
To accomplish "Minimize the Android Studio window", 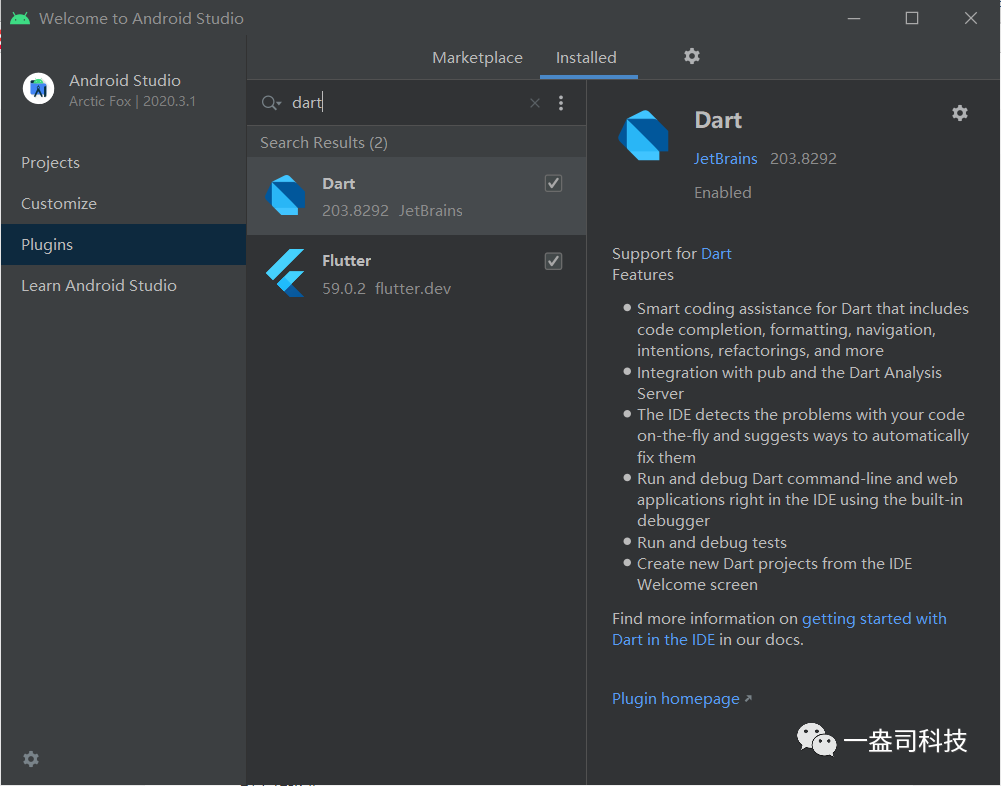I will [854, 18].
